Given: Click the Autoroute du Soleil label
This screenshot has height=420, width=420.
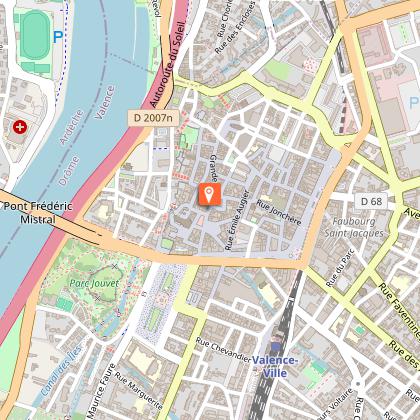Looking at the screenshot, I should [x=168, y=64].
